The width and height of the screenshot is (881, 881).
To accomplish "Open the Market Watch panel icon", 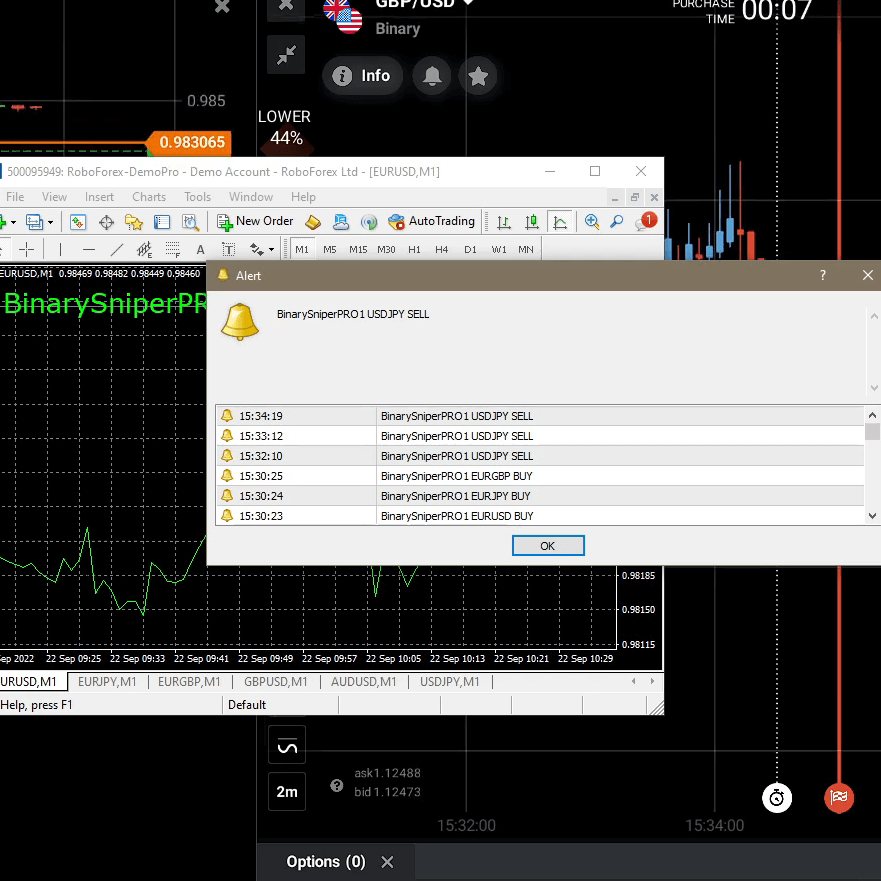I will [x=78, y=222].
